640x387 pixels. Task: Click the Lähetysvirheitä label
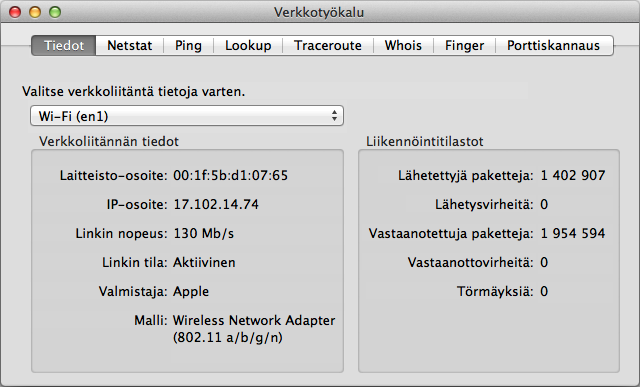[484, 205]
